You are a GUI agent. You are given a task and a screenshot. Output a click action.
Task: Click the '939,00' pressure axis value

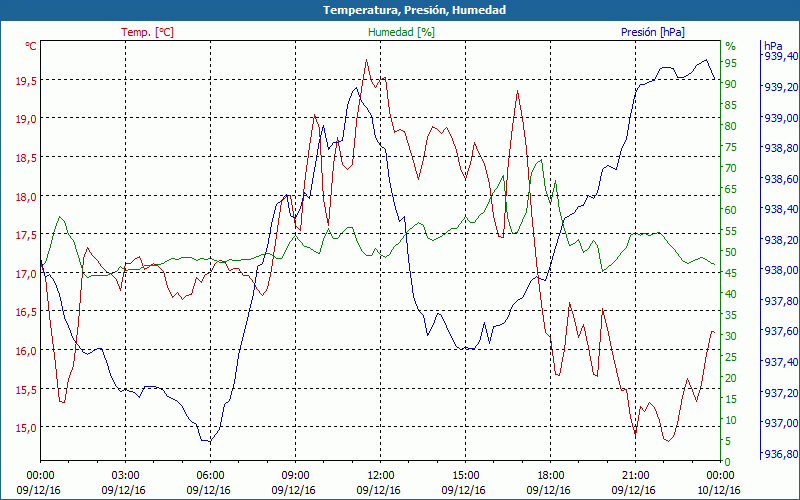click(781, 118)
